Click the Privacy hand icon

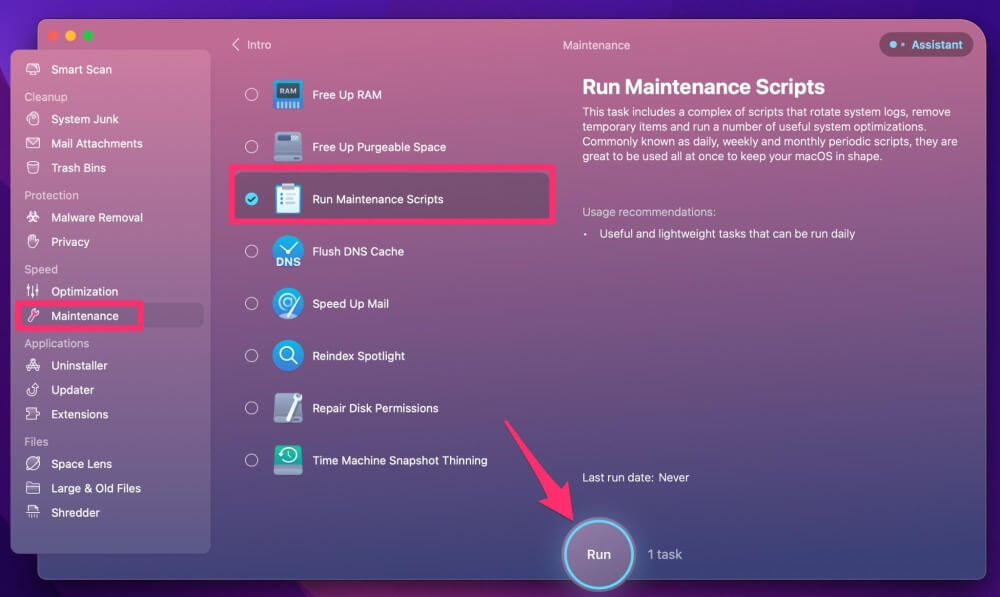pos(33,241)
